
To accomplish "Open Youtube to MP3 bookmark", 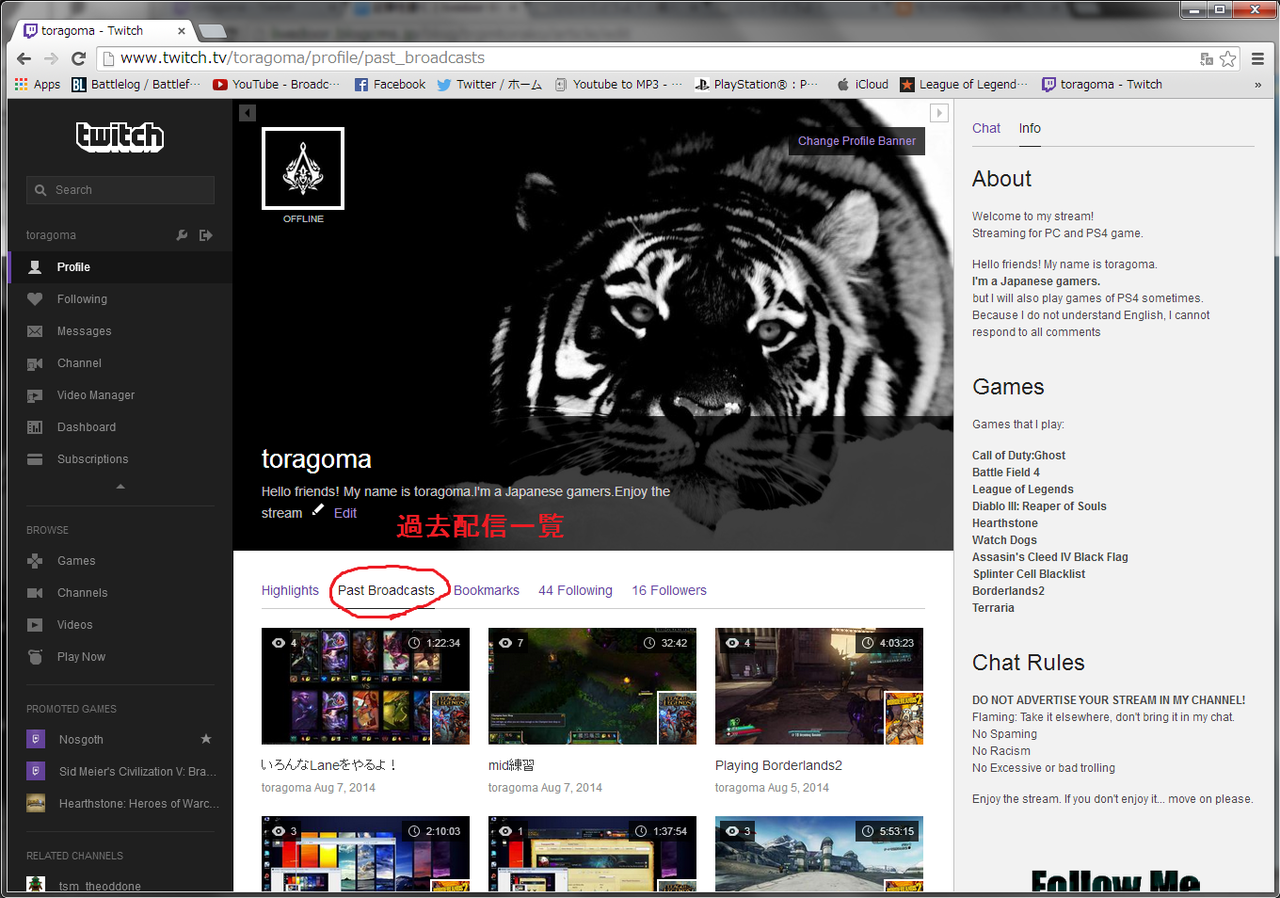I will pos(619,85).
